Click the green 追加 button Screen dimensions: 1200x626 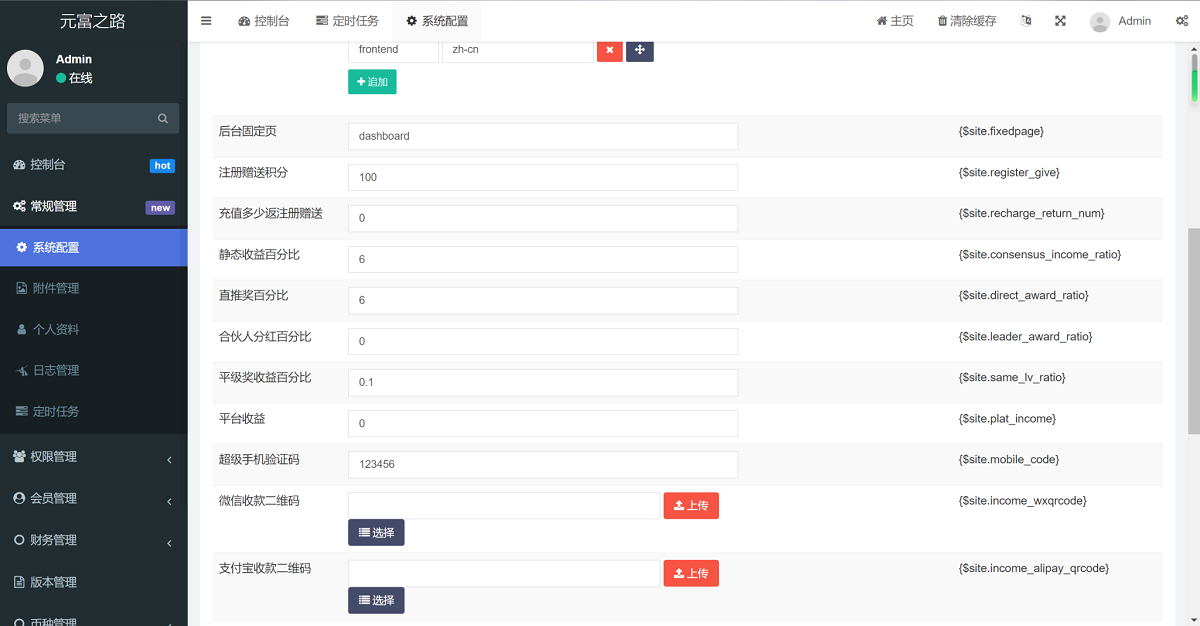pos(372,82)
